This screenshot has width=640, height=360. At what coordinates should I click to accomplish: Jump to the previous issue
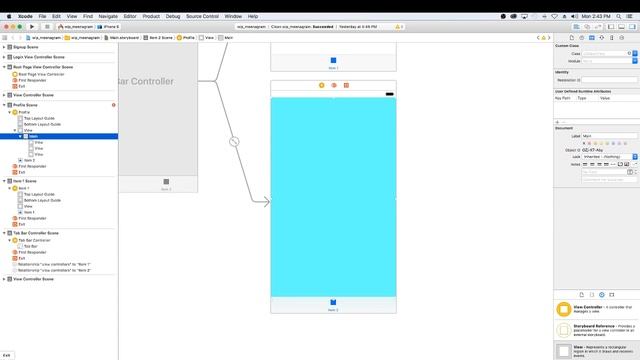(538, 38)
